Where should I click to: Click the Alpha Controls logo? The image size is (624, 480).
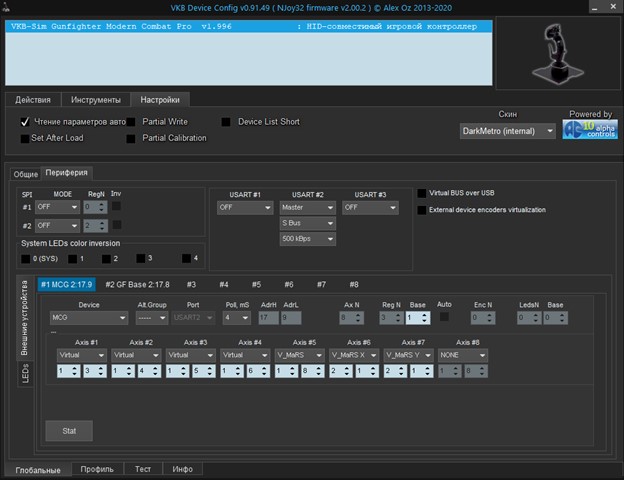click(x=589, y=131)
